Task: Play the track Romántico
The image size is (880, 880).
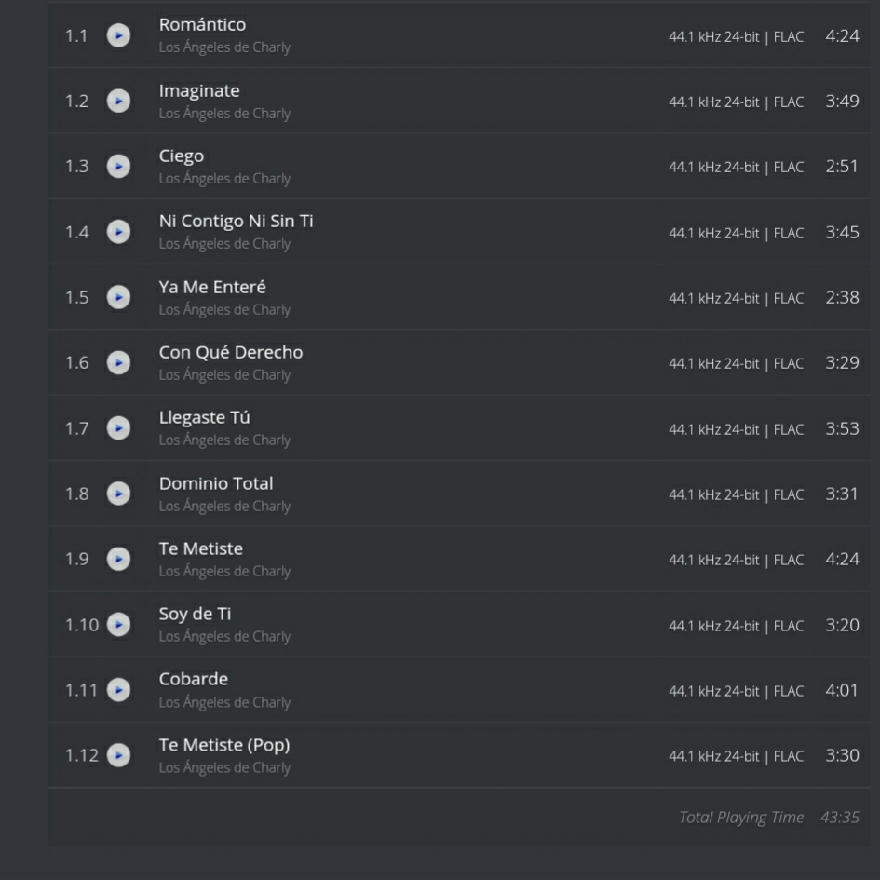Action: 118,36
